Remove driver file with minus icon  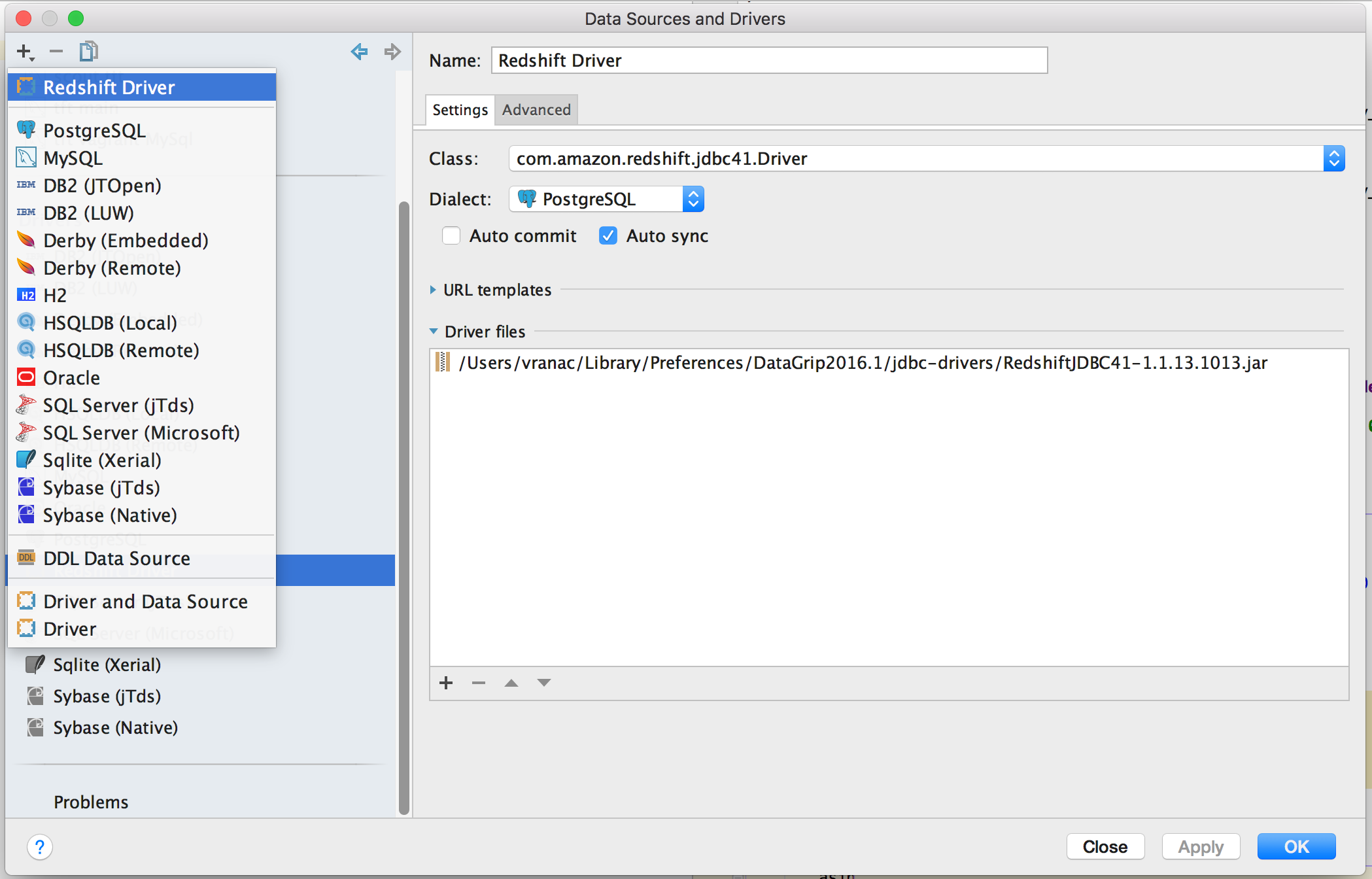[x=479, y=683]
